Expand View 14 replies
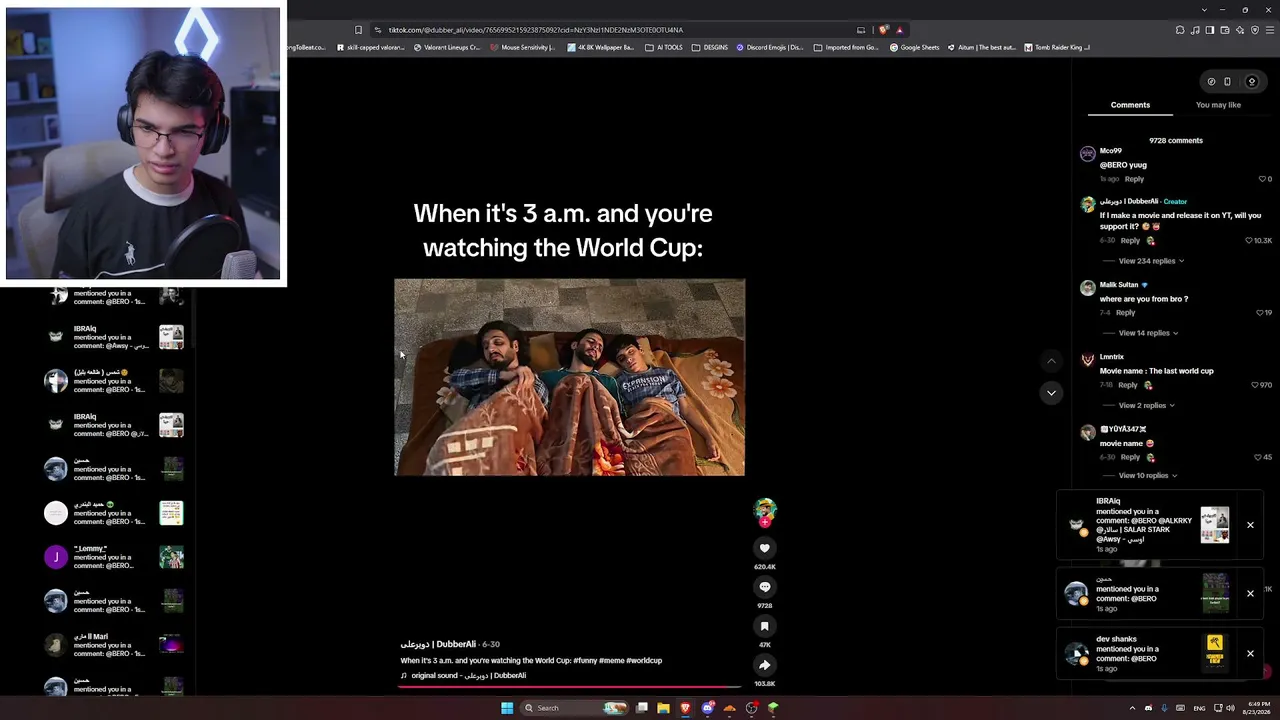Screen dimensions: 1280x720 pos(1148,333)
